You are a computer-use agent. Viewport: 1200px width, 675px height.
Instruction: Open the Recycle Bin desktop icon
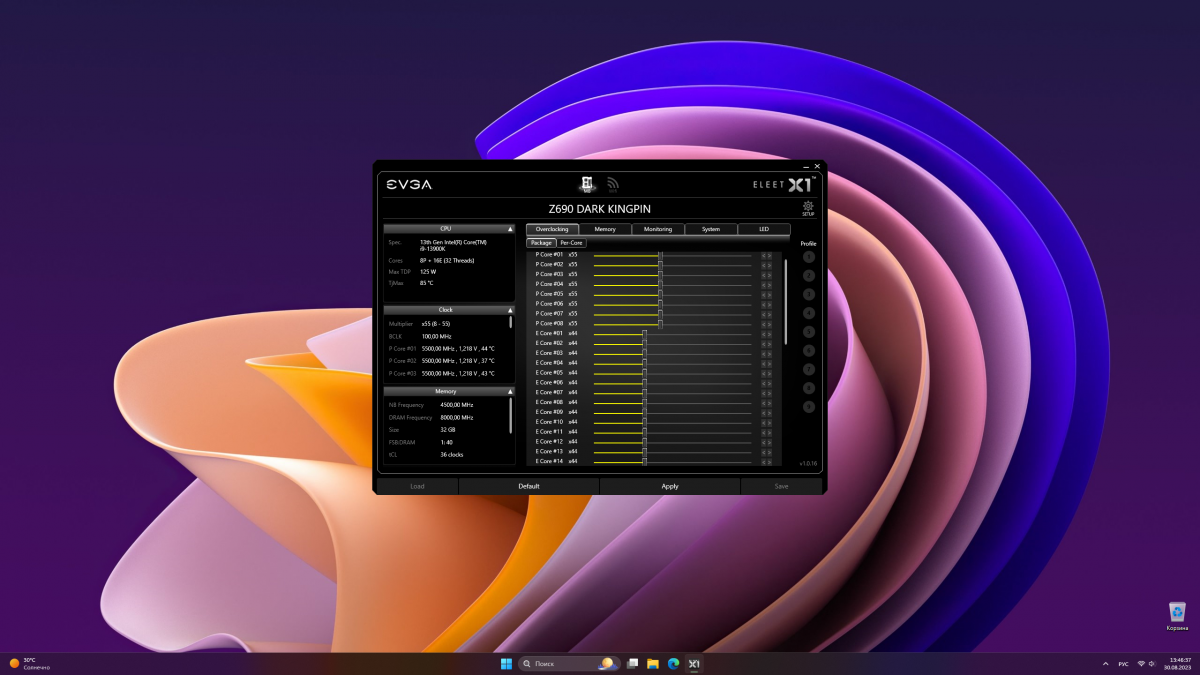point(1177,616)
